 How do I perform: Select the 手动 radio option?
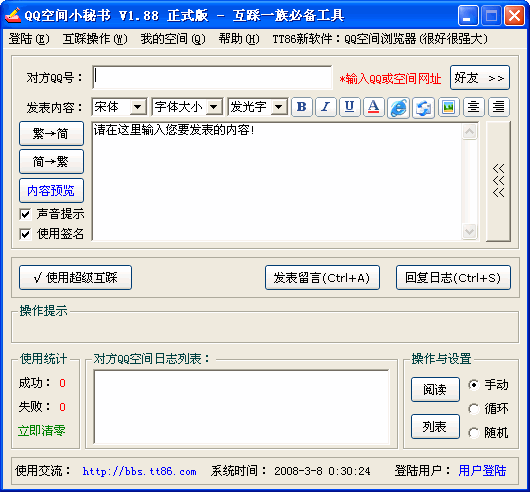pos(474,385)
